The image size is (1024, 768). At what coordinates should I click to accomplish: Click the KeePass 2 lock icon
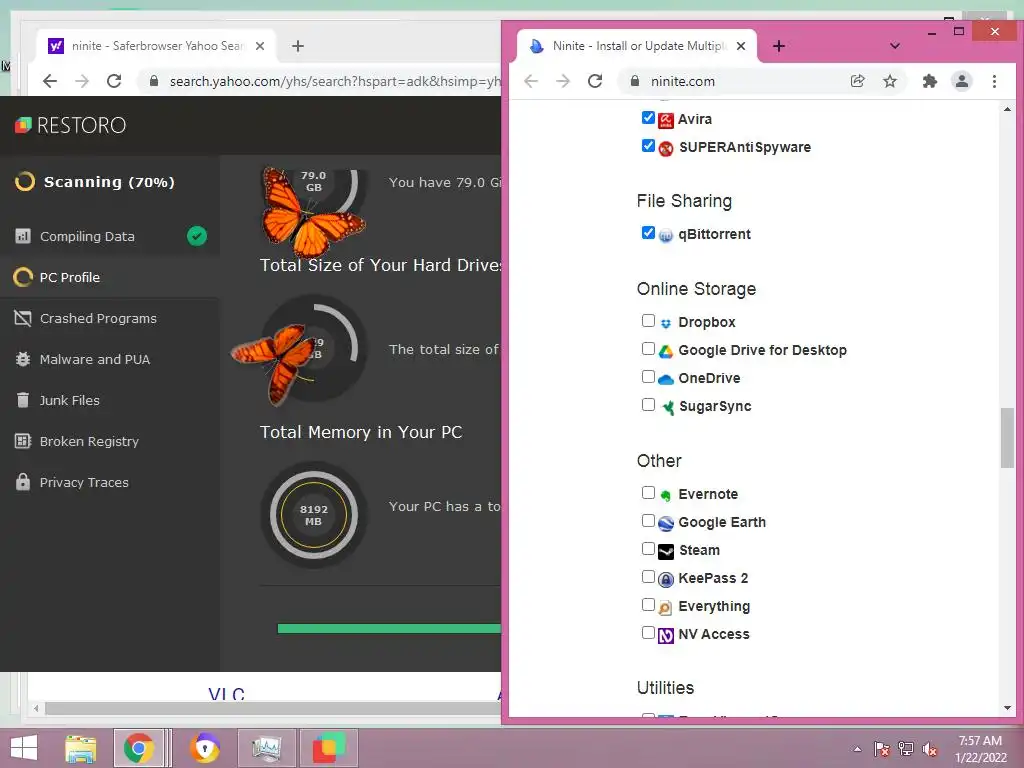click(665, 579)
